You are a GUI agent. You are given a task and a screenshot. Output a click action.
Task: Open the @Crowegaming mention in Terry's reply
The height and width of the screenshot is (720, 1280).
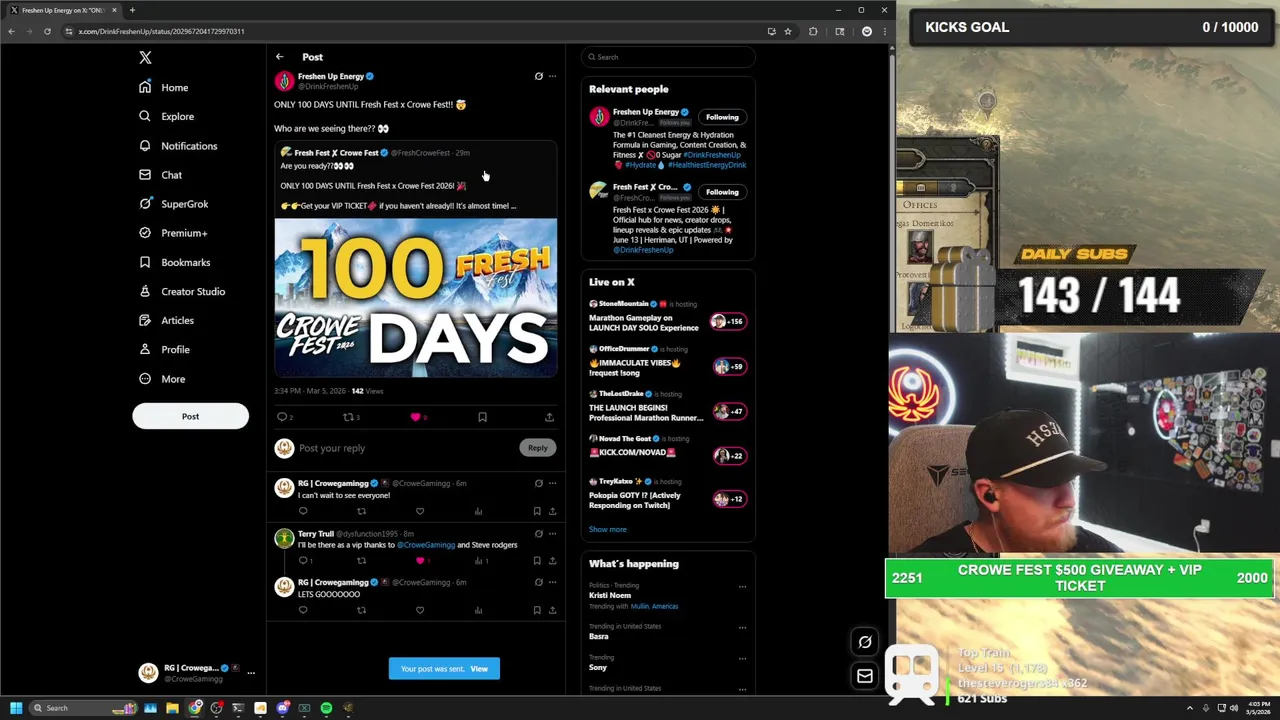[x=426, y=545]
